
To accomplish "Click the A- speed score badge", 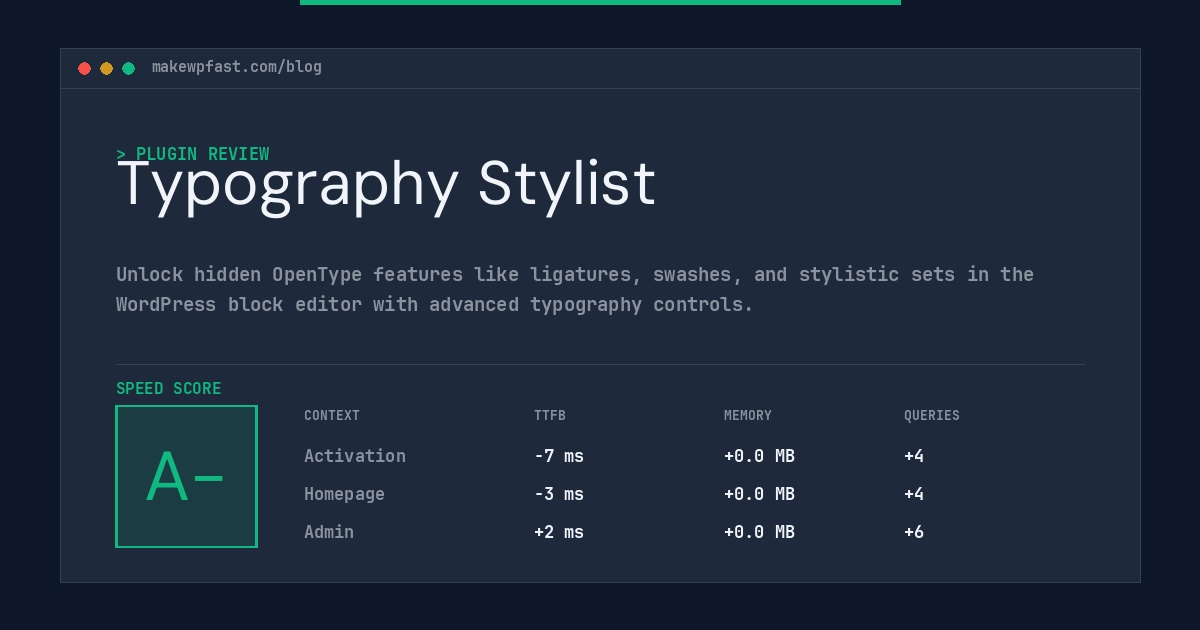I will [186, 476].
